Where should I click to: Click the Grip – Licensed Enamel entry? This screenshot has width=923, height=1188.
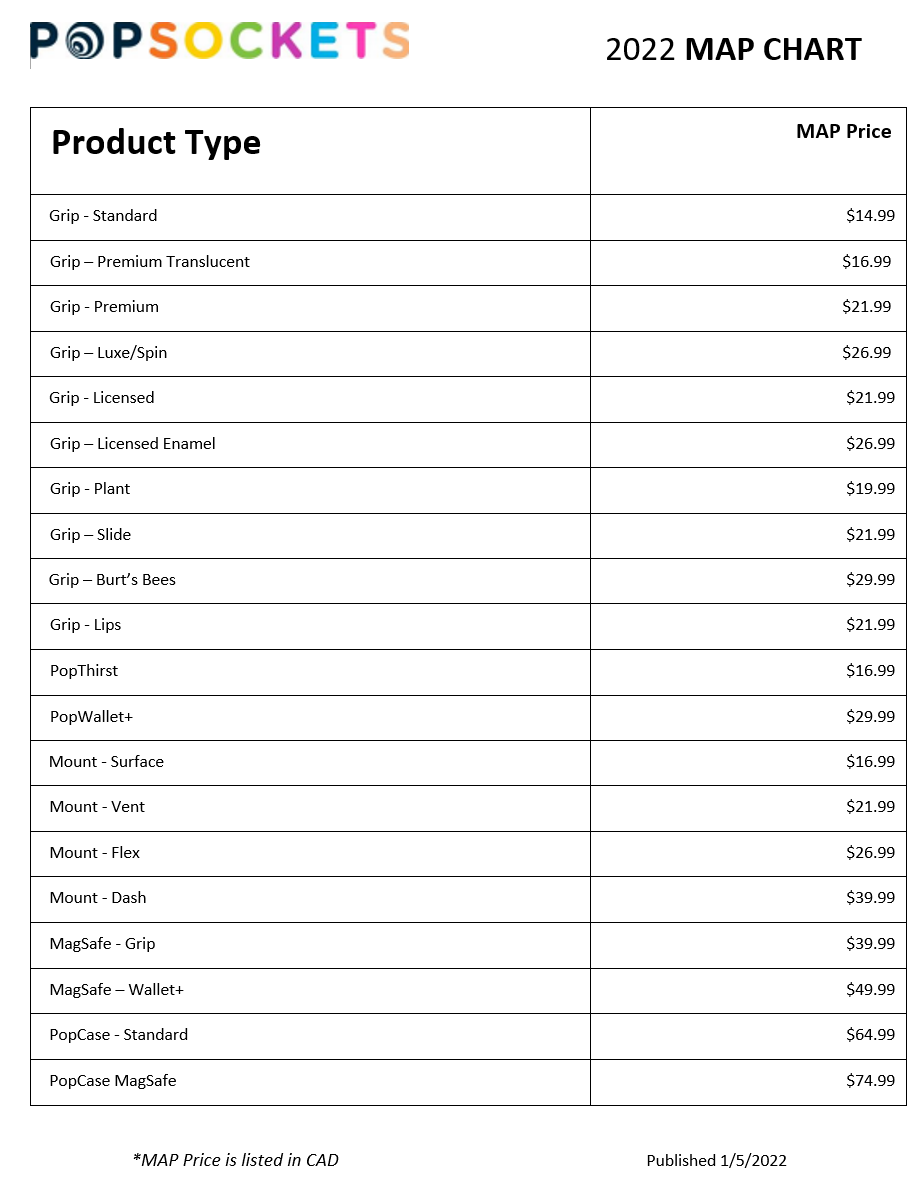click(133, 444)
